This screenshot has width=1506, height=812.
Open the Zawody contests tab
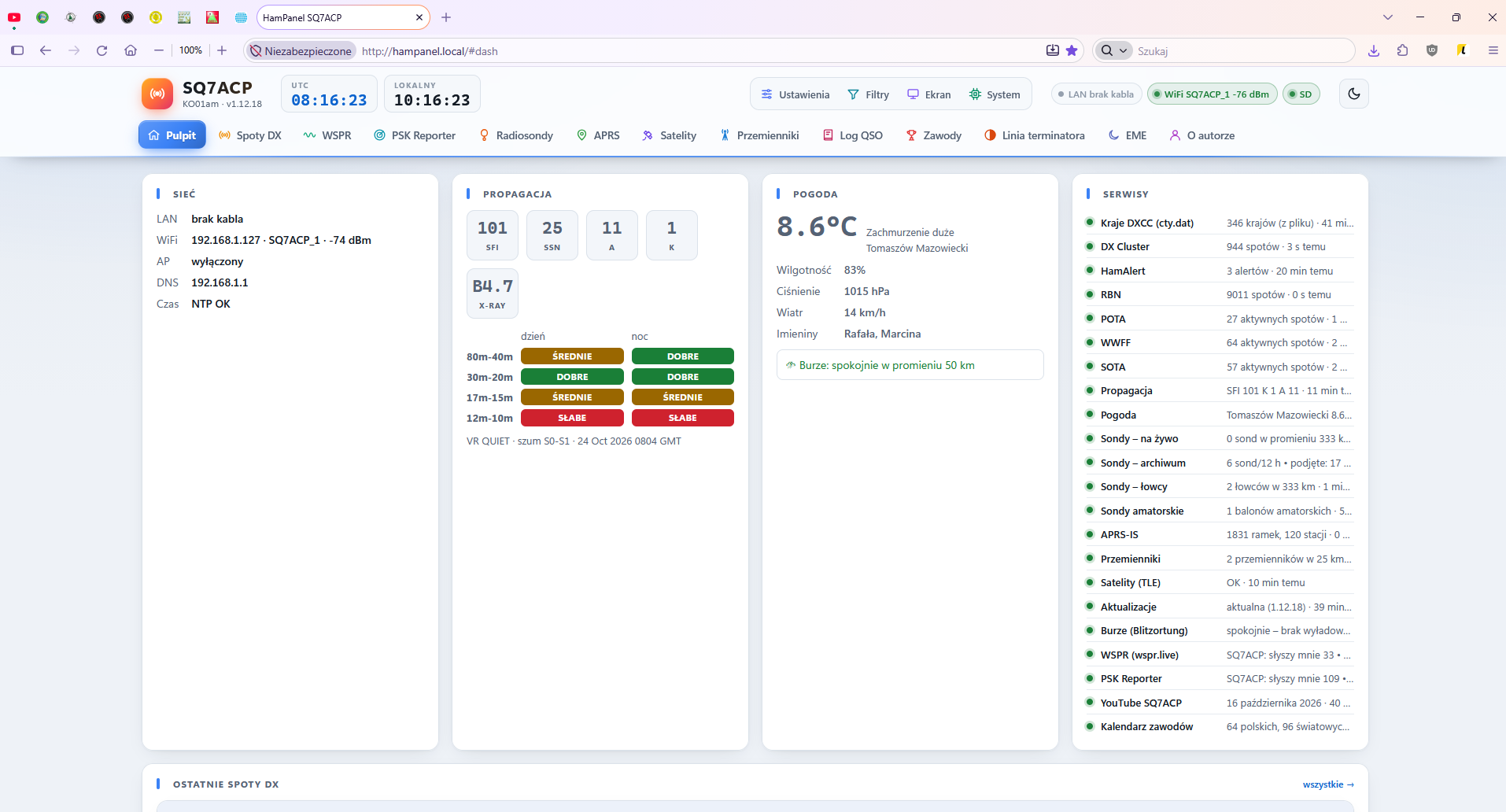tap(934, 135)
